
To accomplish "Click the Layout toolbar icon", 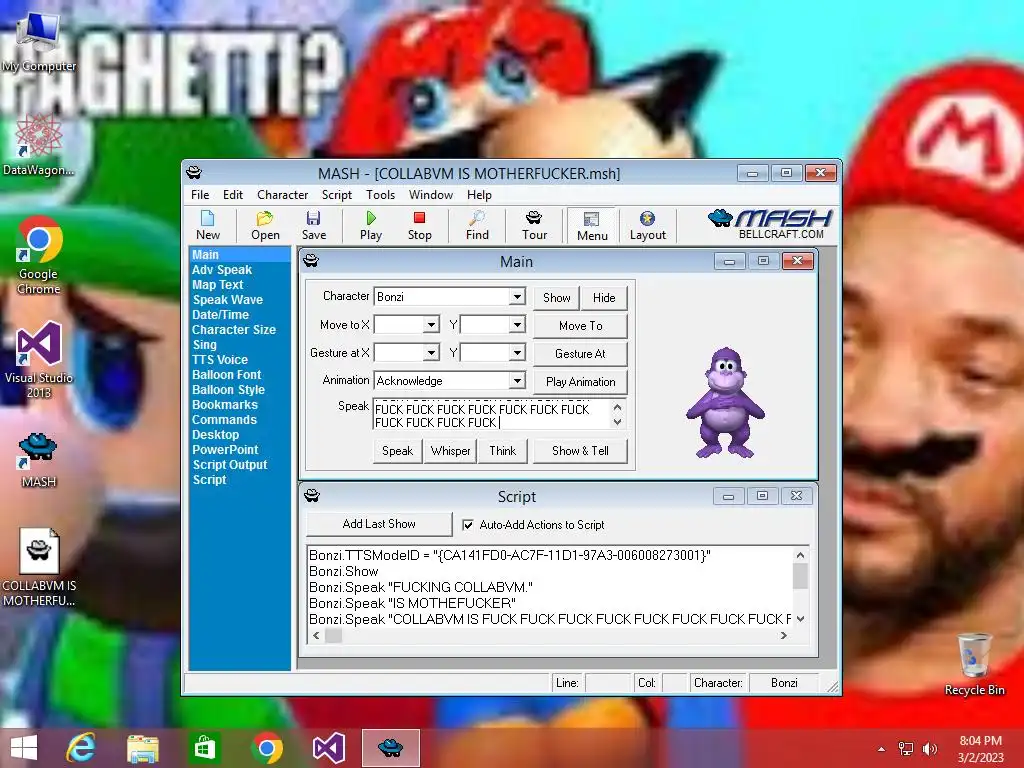I will click(647, 225).
